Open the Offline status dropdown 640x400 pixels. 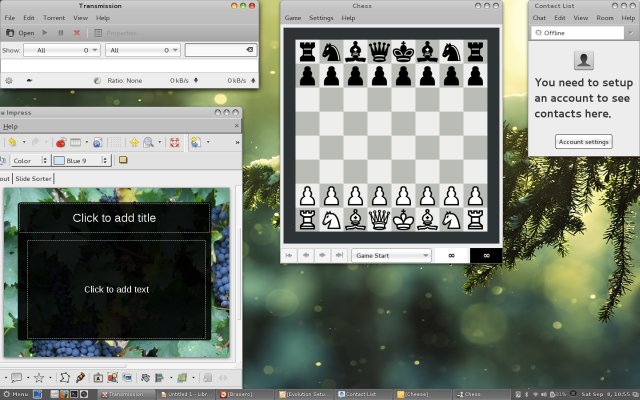(x=582, y=33)
